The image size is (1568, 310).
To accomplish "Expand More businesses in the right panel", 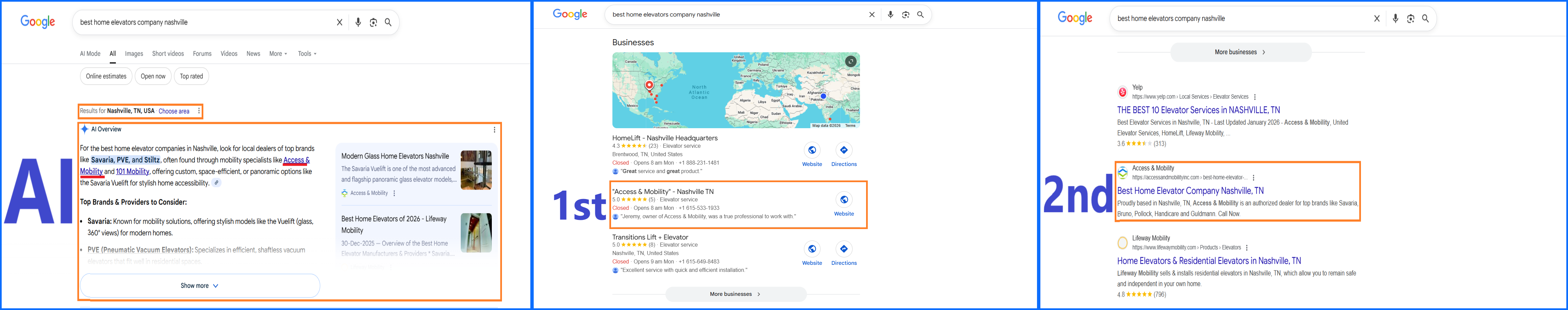I will [x=1241, y=52].
